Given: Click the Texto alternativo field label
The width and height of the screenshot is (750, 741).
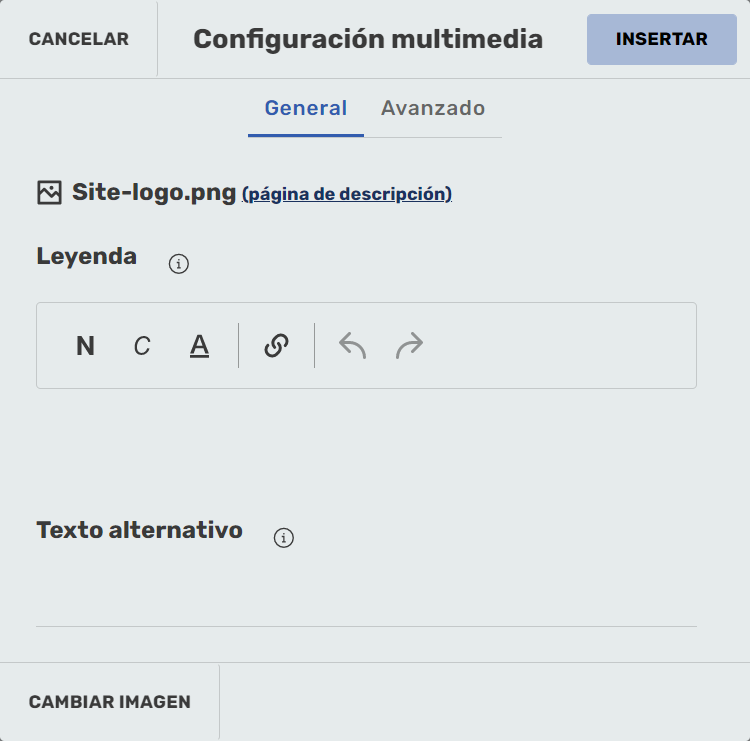Looking at the screenshot, I should click(140, 530).
